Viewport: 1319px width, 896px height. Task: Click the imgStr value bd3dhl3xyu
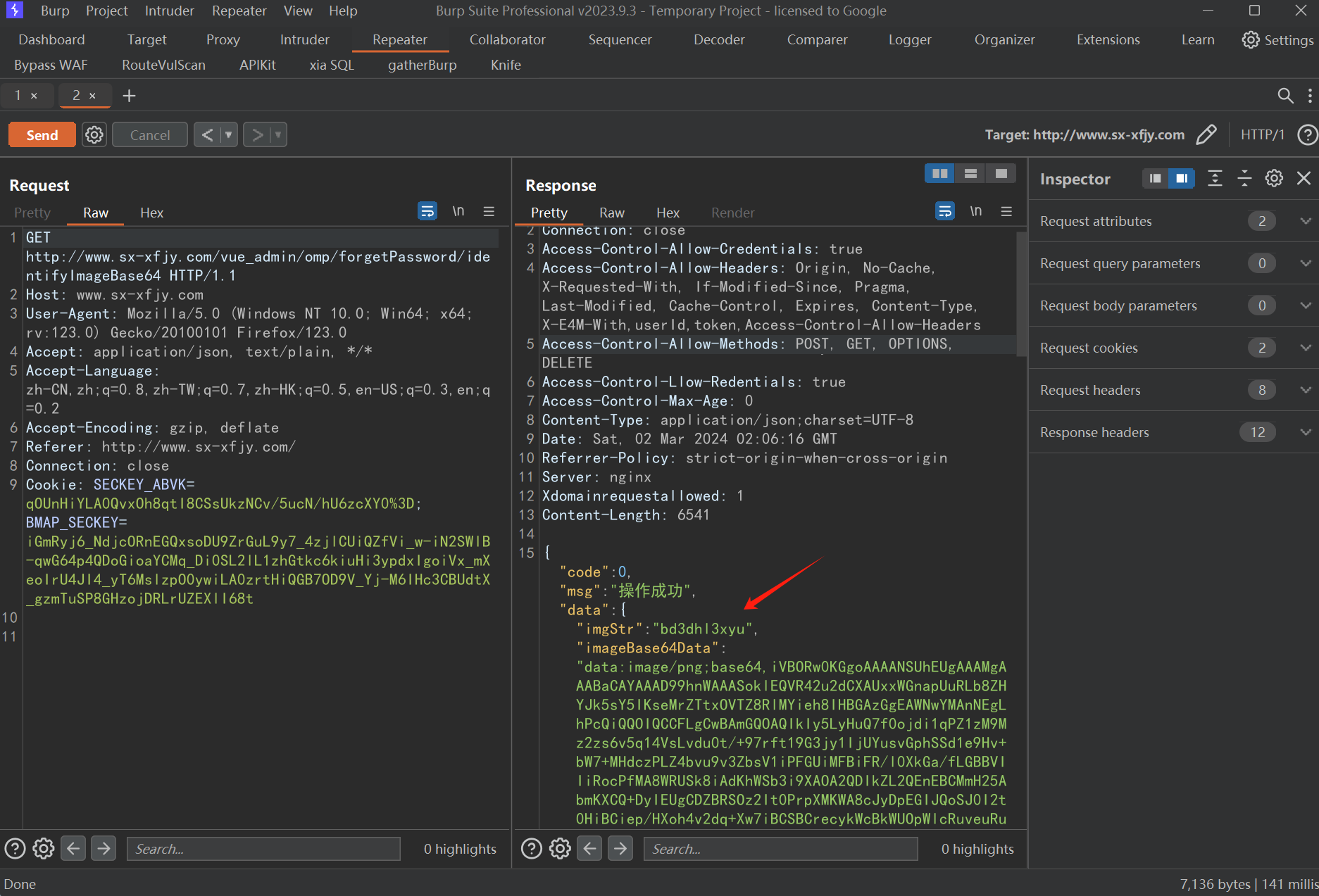702,629
